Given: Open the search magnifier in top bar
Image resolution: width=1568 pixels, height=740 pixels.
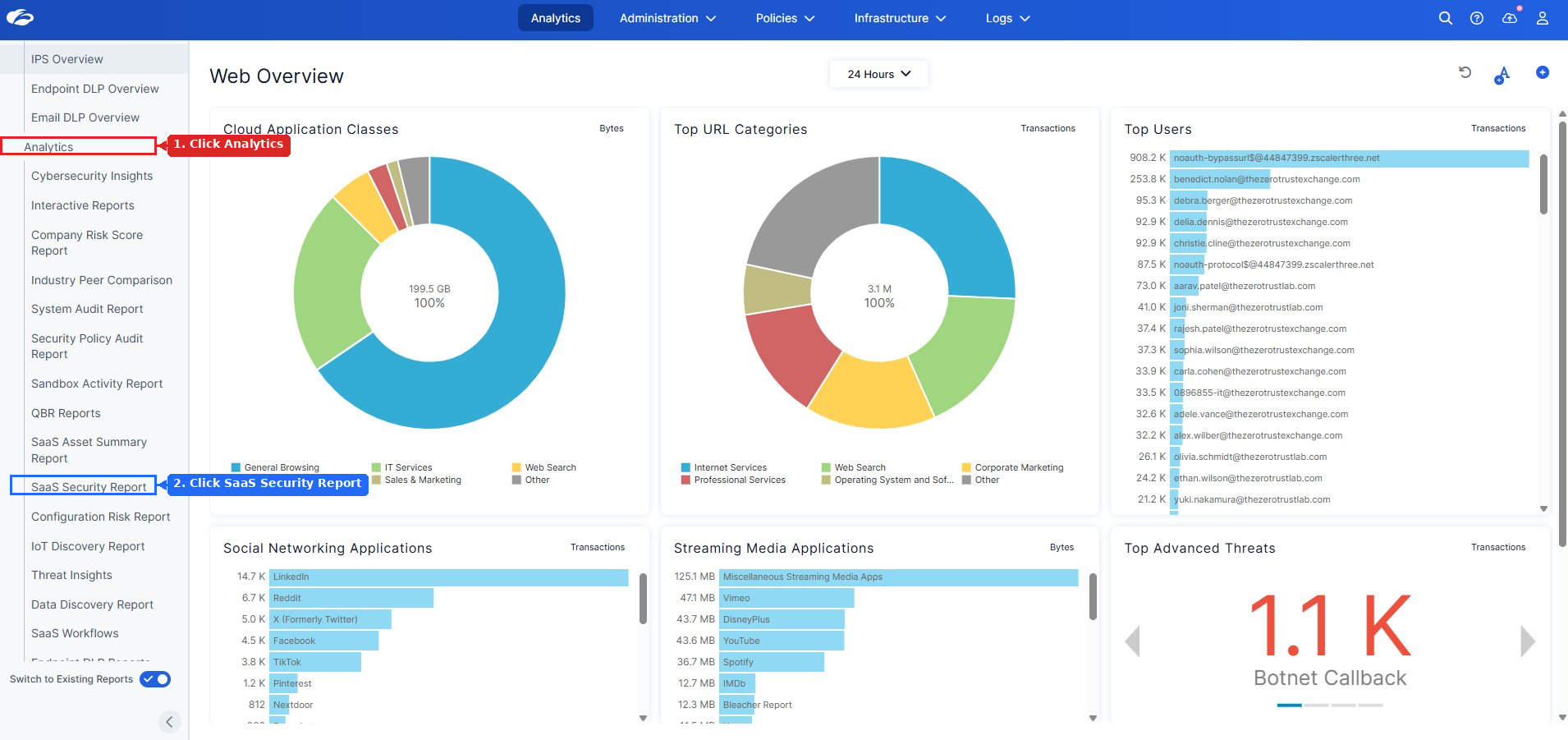Looking at the screenshot, I should coord(1445,18).
